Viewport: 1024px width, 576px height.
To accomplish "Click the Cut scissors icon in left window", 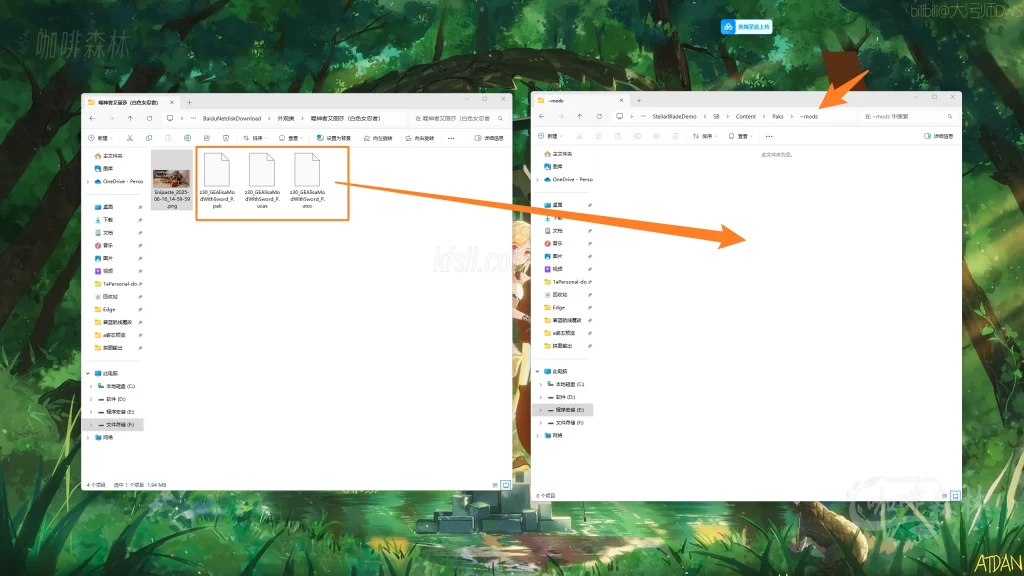I will click(130, 138).
